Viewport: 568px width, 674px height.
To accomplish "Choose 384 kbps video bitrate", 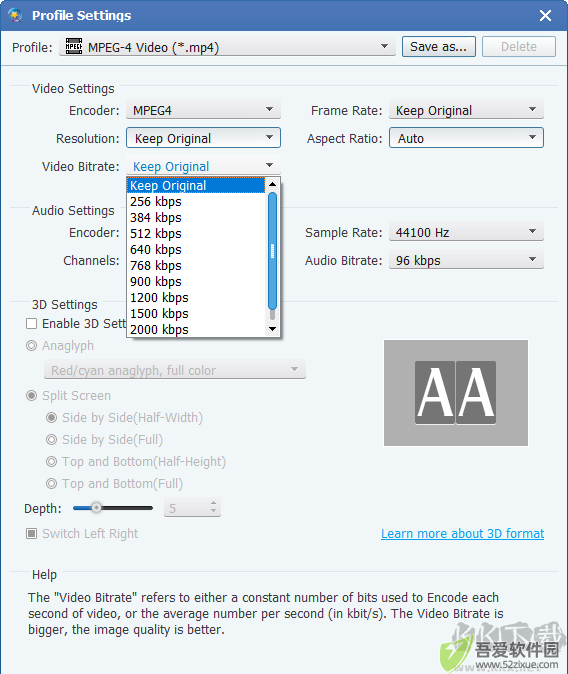I will click(196, 217).
